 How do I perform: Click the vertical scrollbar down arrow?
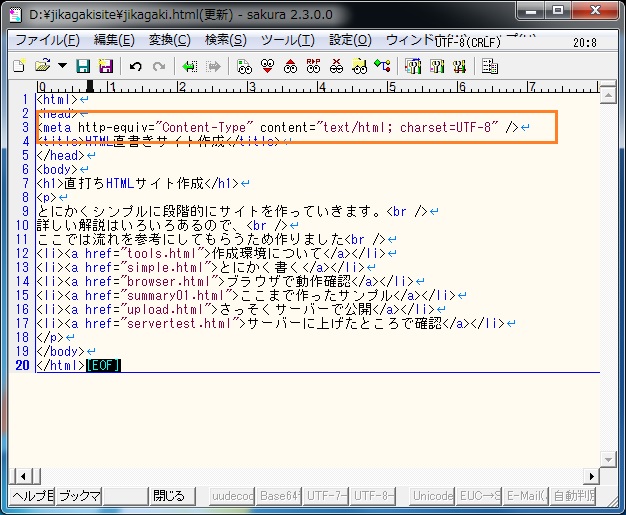click(608, 460)
